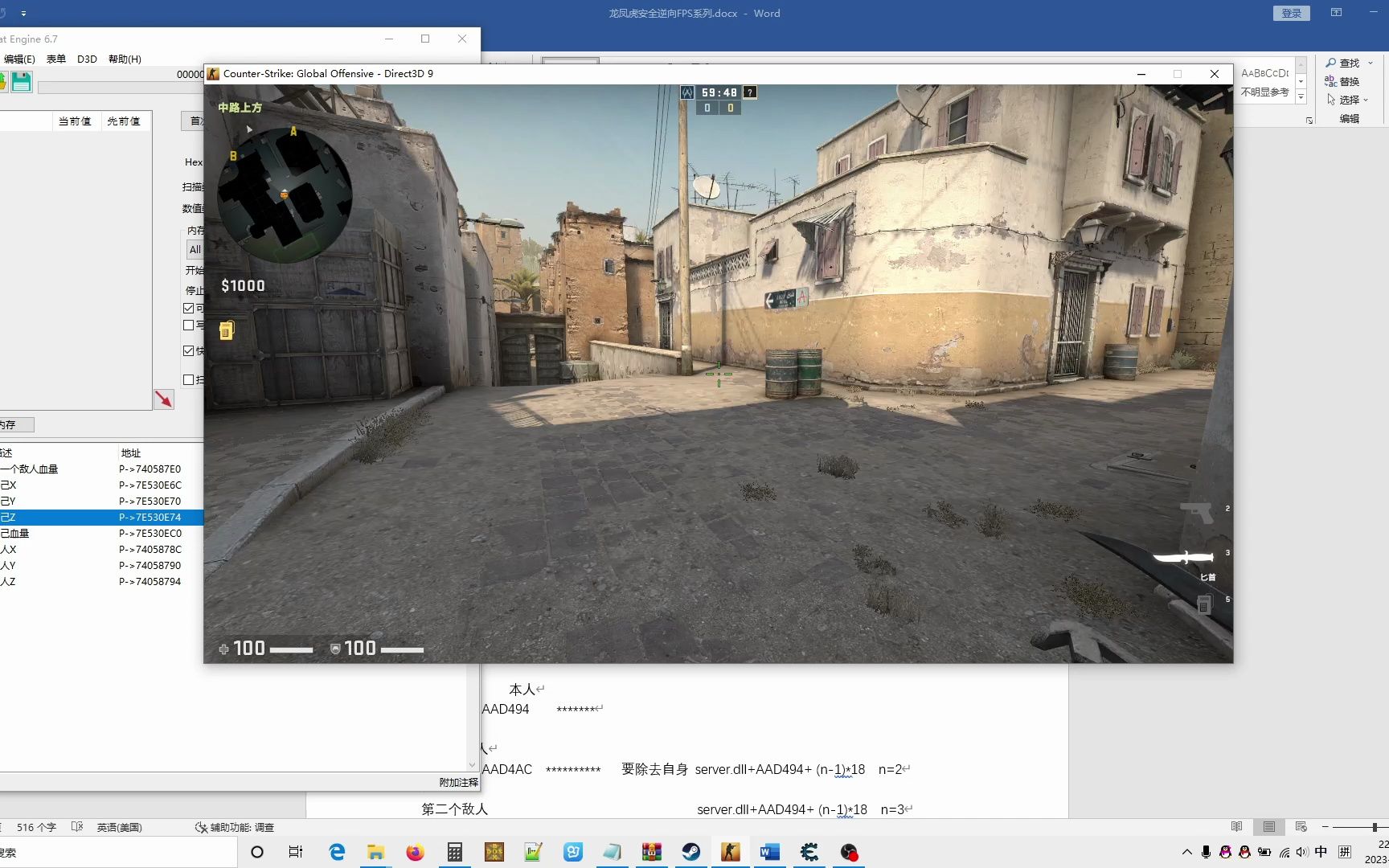Image resolution: width=1389 pixels, height=868 pixels.
Task: Switch to Word icon in the taskbar
Action: click(769, 852)
